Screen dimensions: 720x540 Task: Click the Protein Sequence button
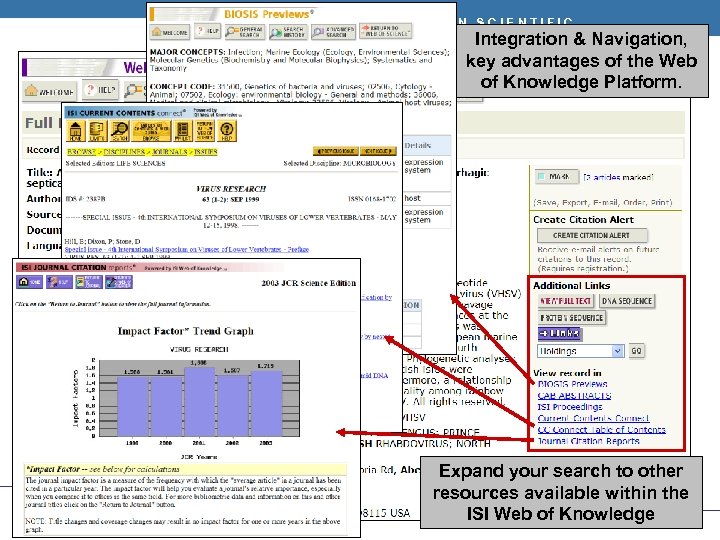click(572, 318)
